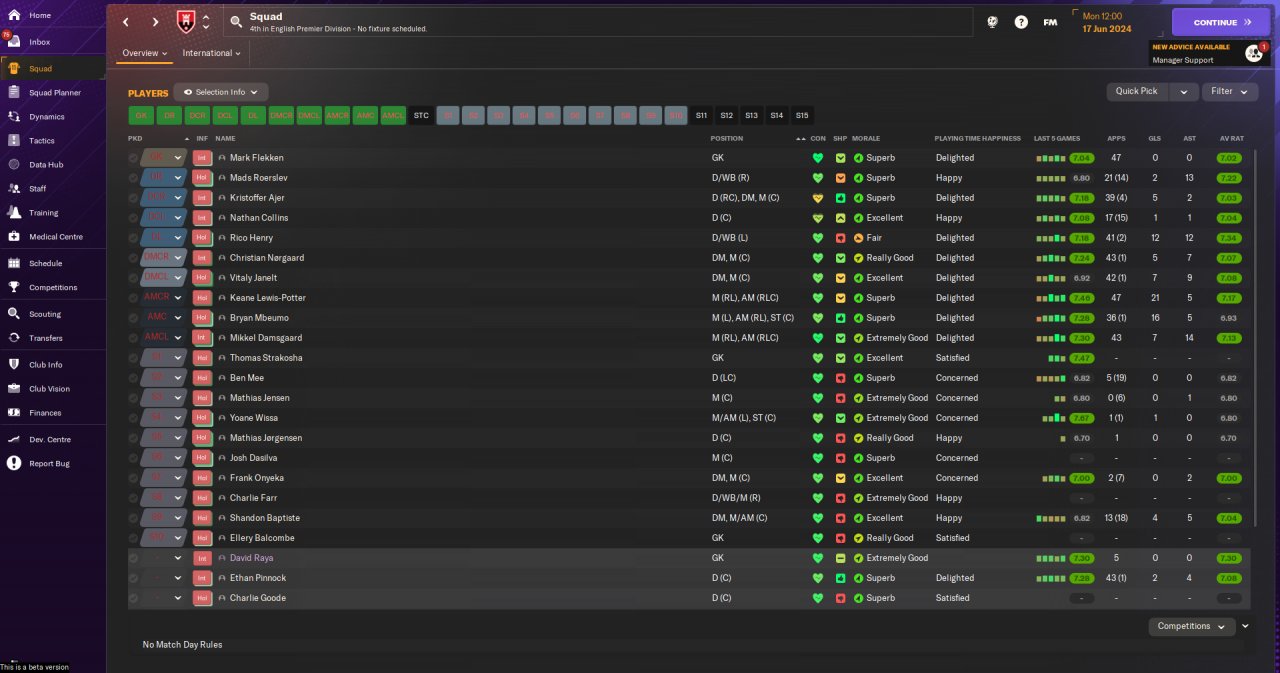Click the club crest badge
This screenshot has width=1280, height=673.
[x=184, y=21]
